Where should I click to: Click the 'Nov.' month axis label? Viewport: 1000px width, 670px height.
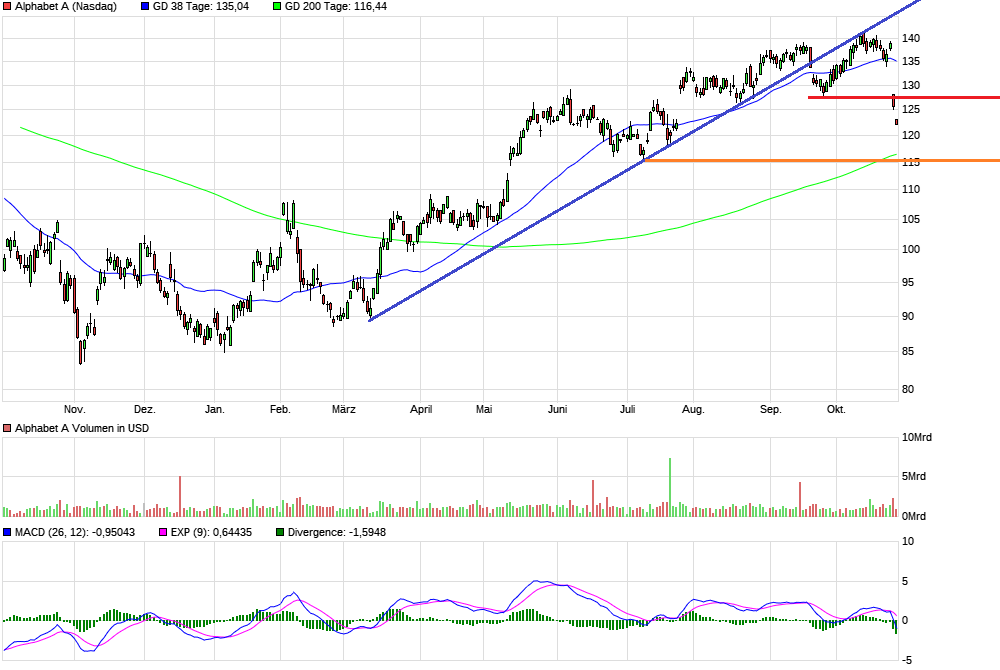click(x=75, y=409)
